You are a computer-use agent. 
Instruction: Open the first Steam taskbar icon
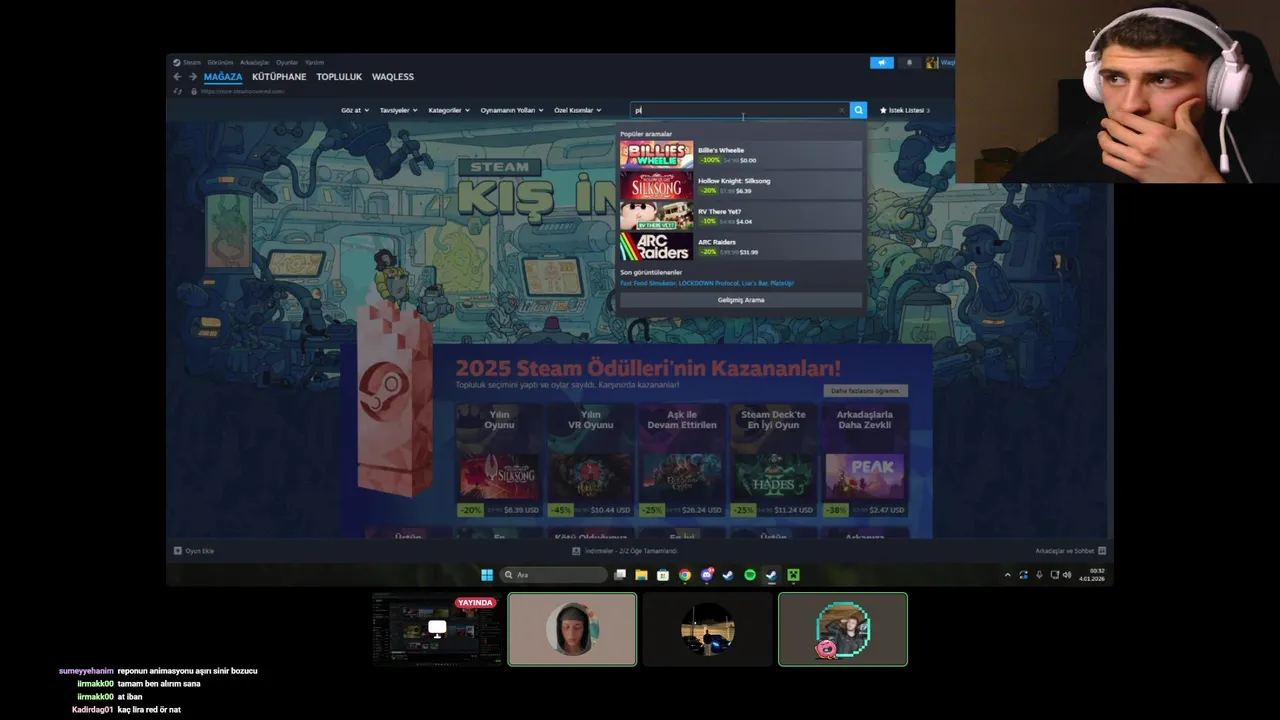(728, 575)
